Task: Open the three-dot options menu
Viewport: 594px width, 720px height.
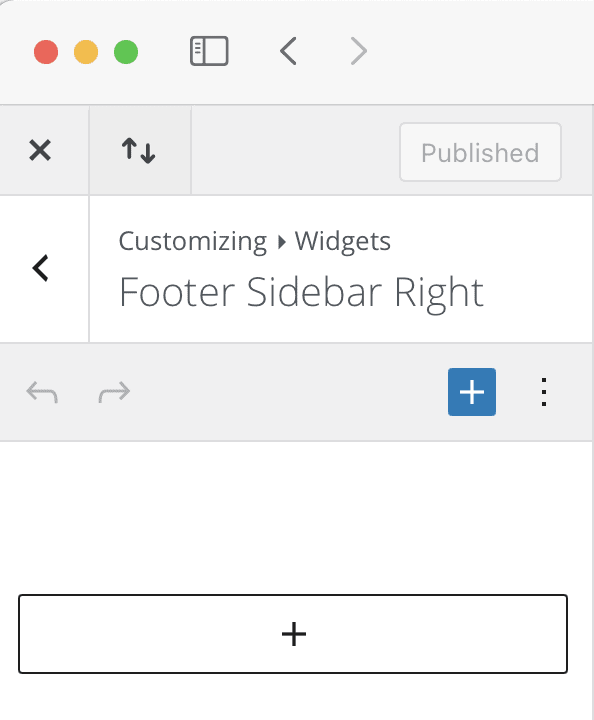Action: pyautogui.click(x=544, y=392)
